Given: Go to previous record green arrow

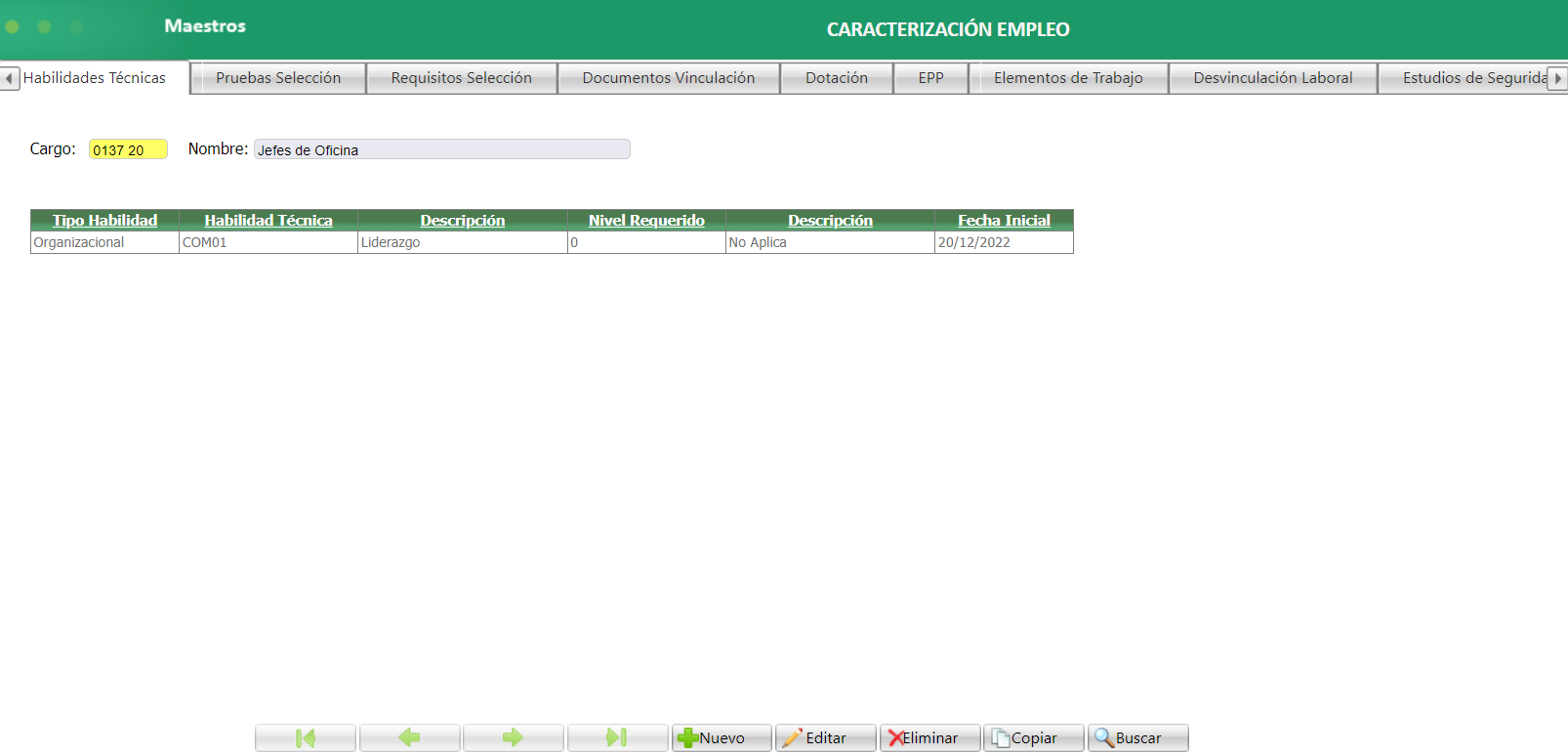Looking at the screenshot, I should click(409, 737).
